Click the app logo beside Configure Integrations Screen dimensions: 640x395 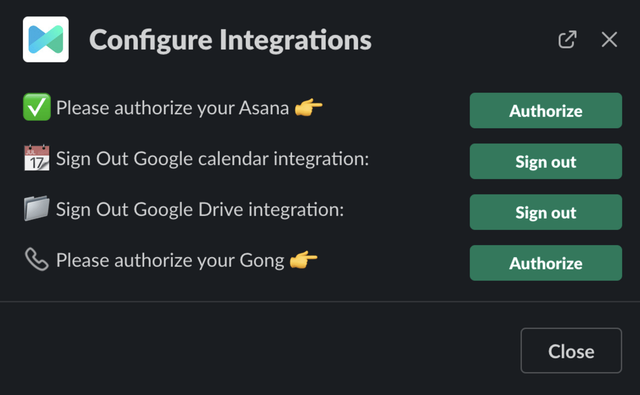click(46, 40)
